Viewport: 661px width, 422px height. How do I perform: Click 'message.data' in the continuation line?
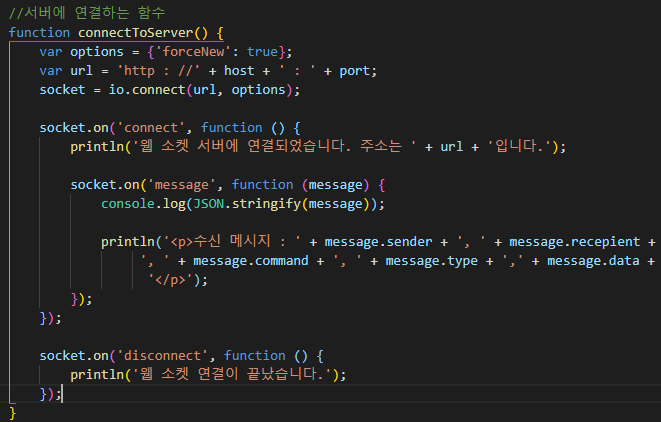[x=593, y=261]
